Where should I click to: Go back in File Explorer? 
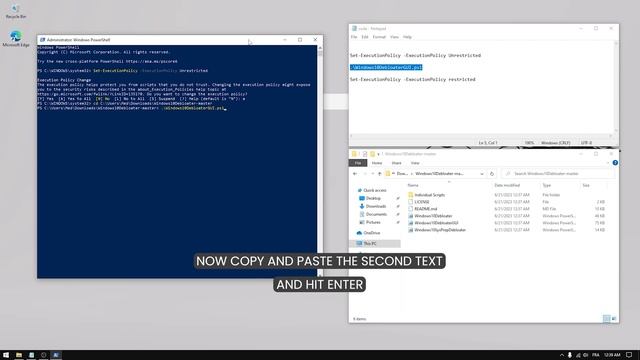(355, 173)
